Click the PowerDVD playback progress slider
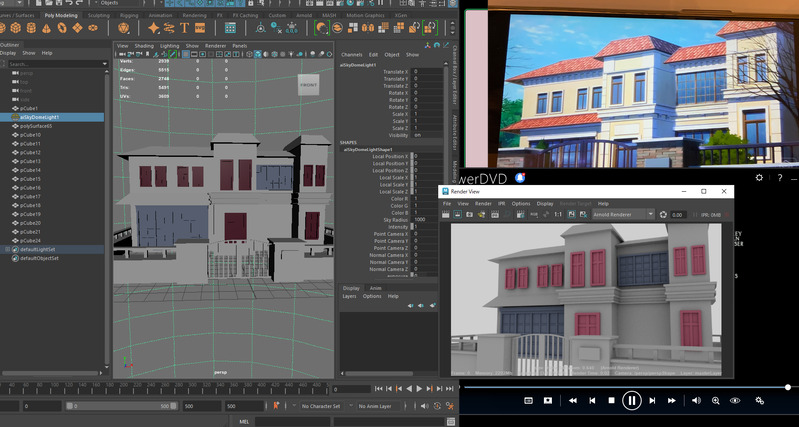The height and width of the screenshot is (427, 799). coord(625,386)
